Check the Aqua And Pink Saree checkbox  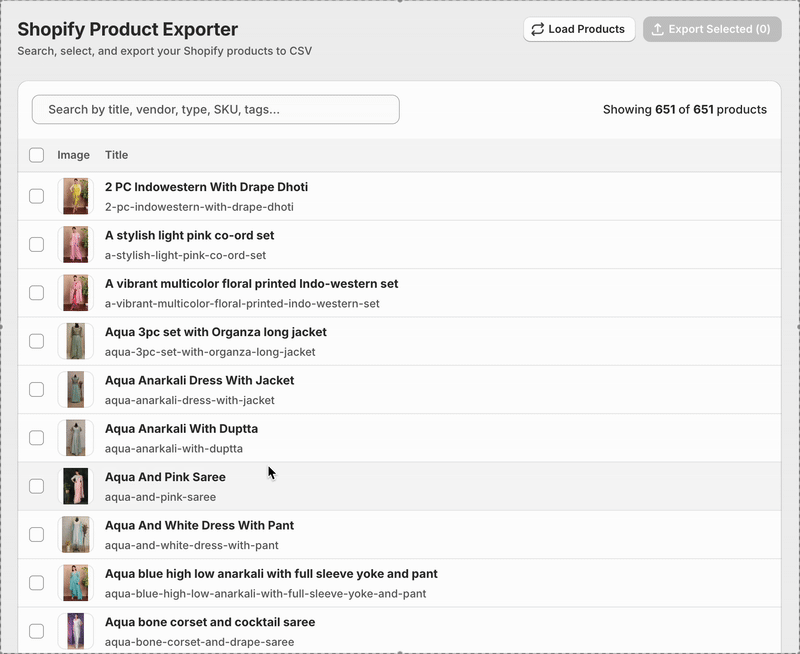(x=36, y=485)
